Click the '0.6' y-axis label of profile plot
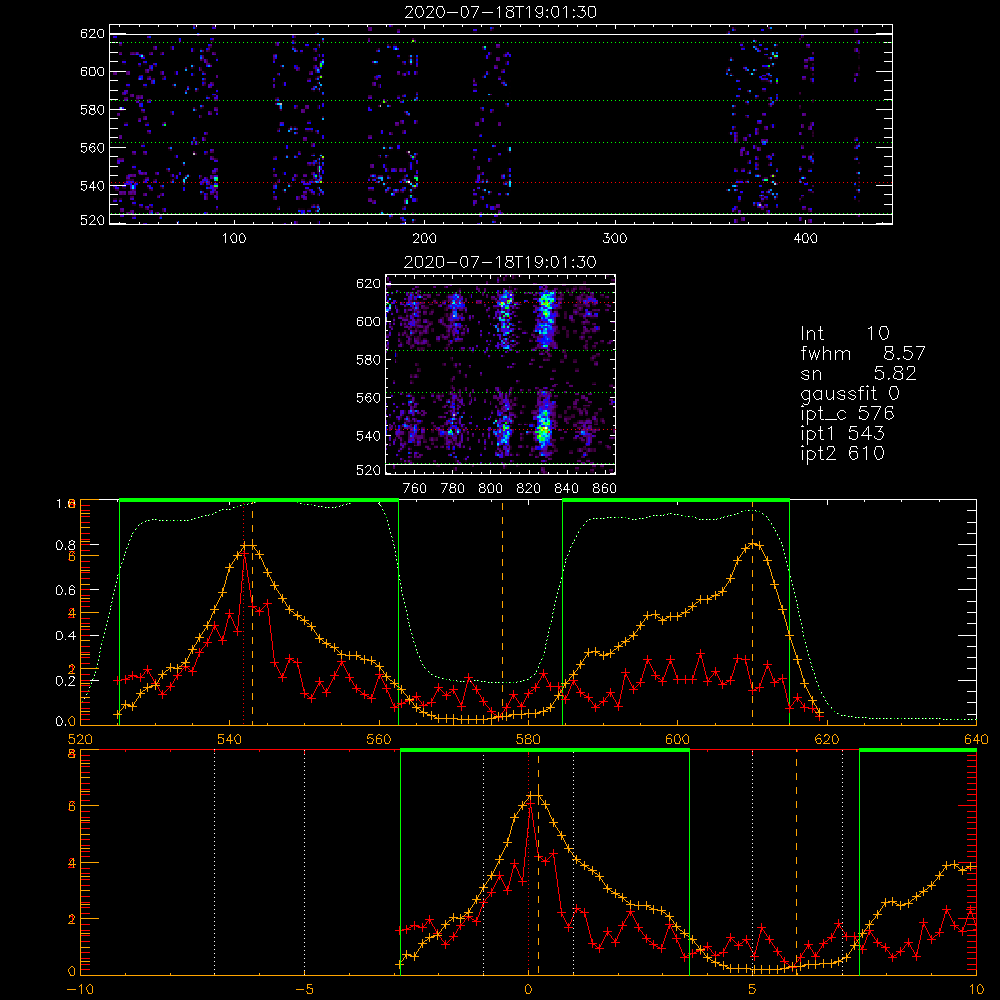This screenshot has height=1000, width=1000. pyautogui.click(x=65, y=591)
